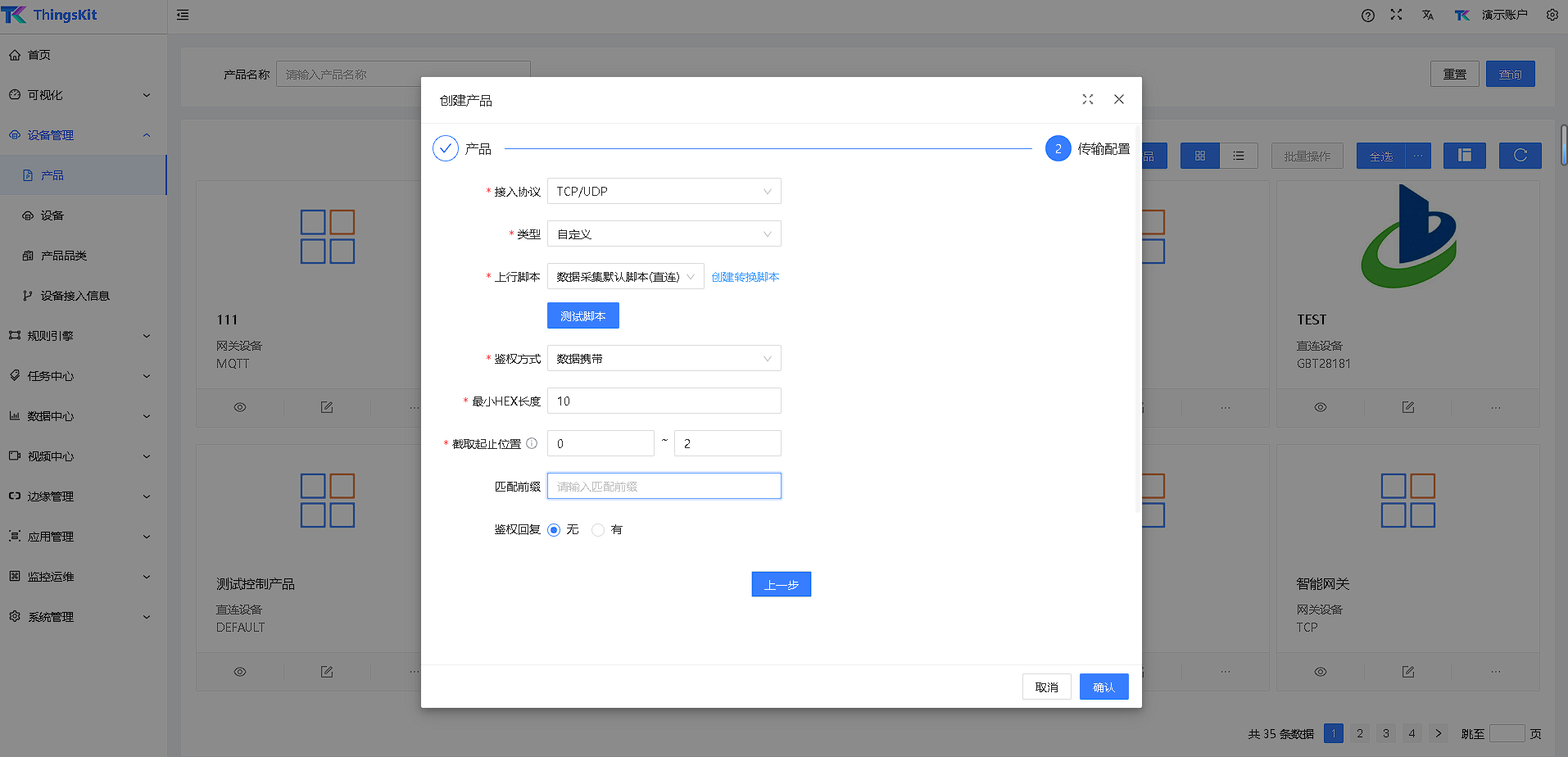Select 有 radio for 鉴权回复
The image size is (1568, 757).
click(598, 530)
